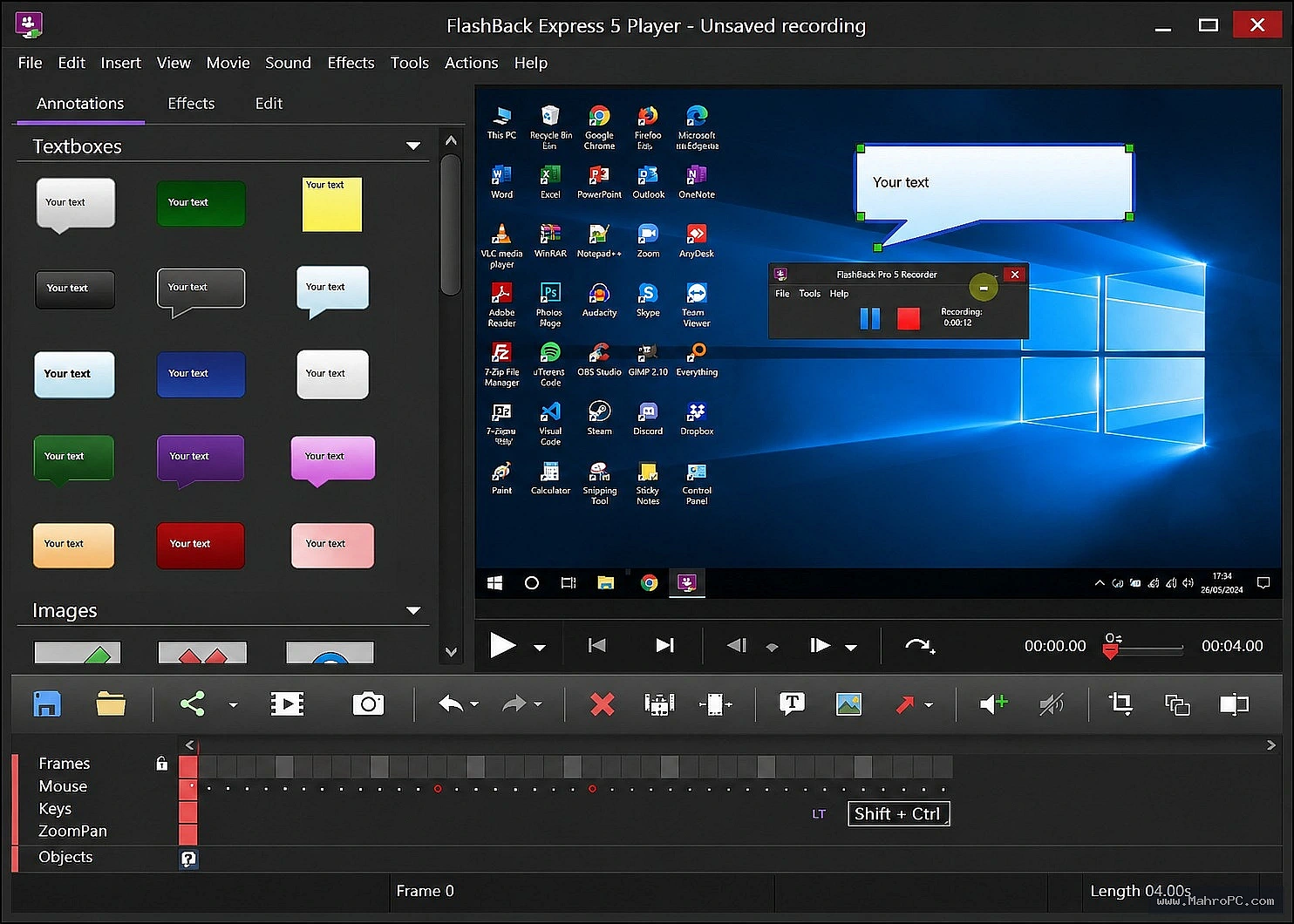The image size is (1294, 924).
Task: Open a file using the yellow folder icon
Action: click(x=111, y=703)
